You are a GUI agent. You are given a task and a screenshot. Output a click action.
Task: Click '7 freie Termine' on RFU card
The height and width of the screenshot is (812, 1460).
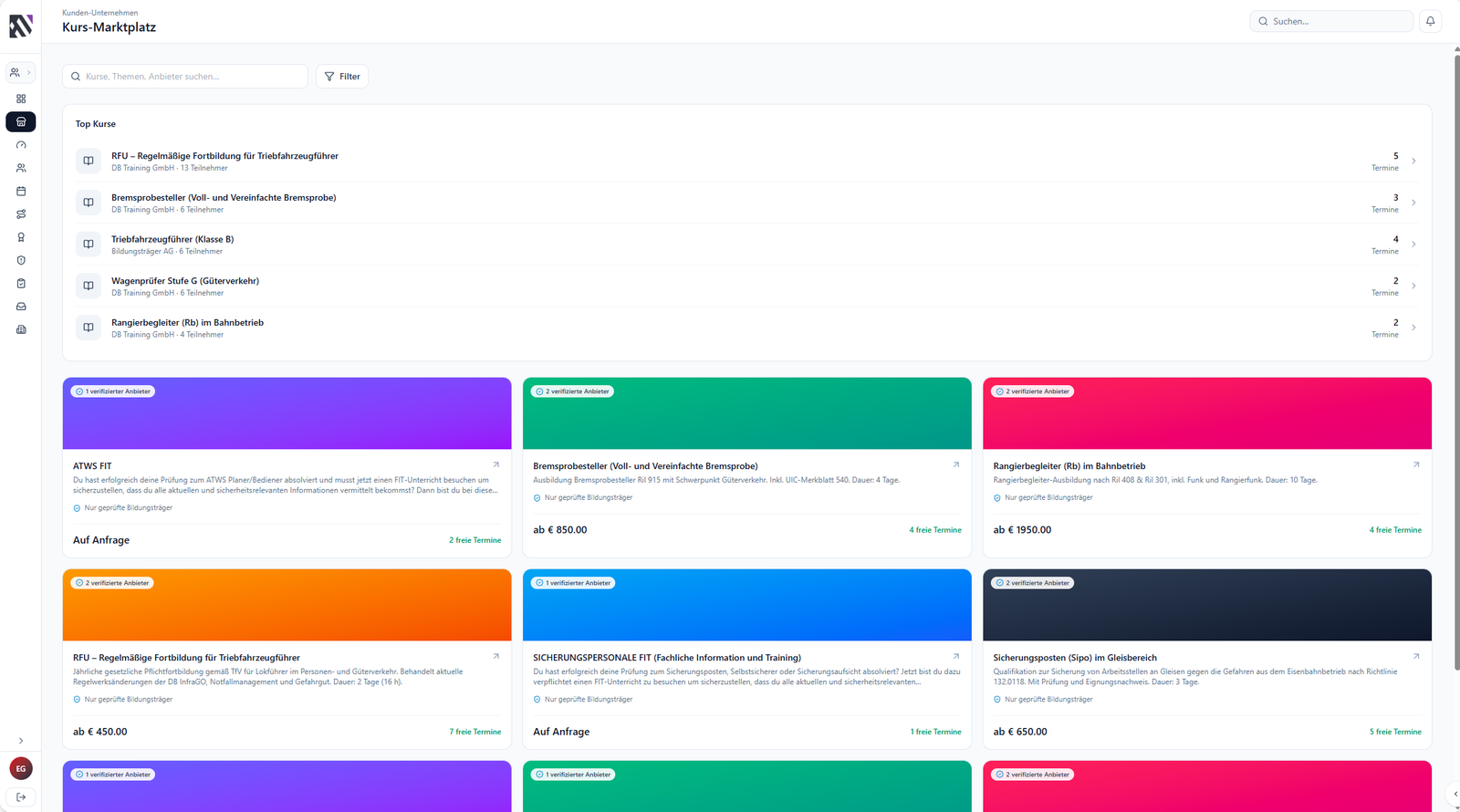pos(475,732)
